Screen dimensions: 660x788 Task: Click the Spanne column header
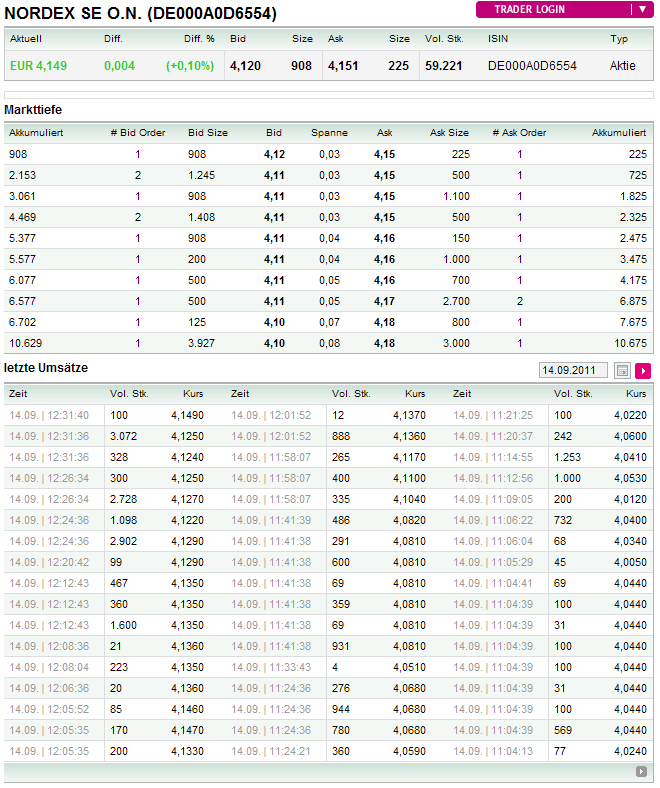point(329,132)
